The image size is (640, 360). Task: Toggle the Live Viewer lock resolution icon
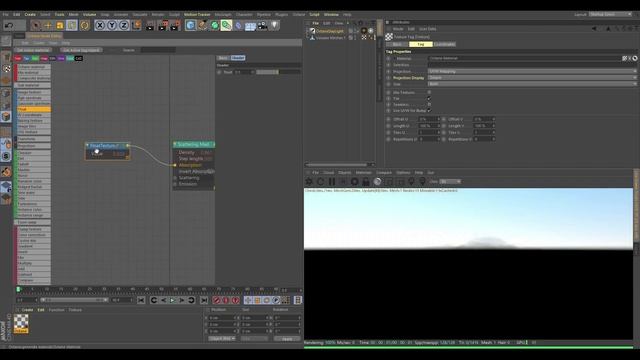(x=366, y=182)
